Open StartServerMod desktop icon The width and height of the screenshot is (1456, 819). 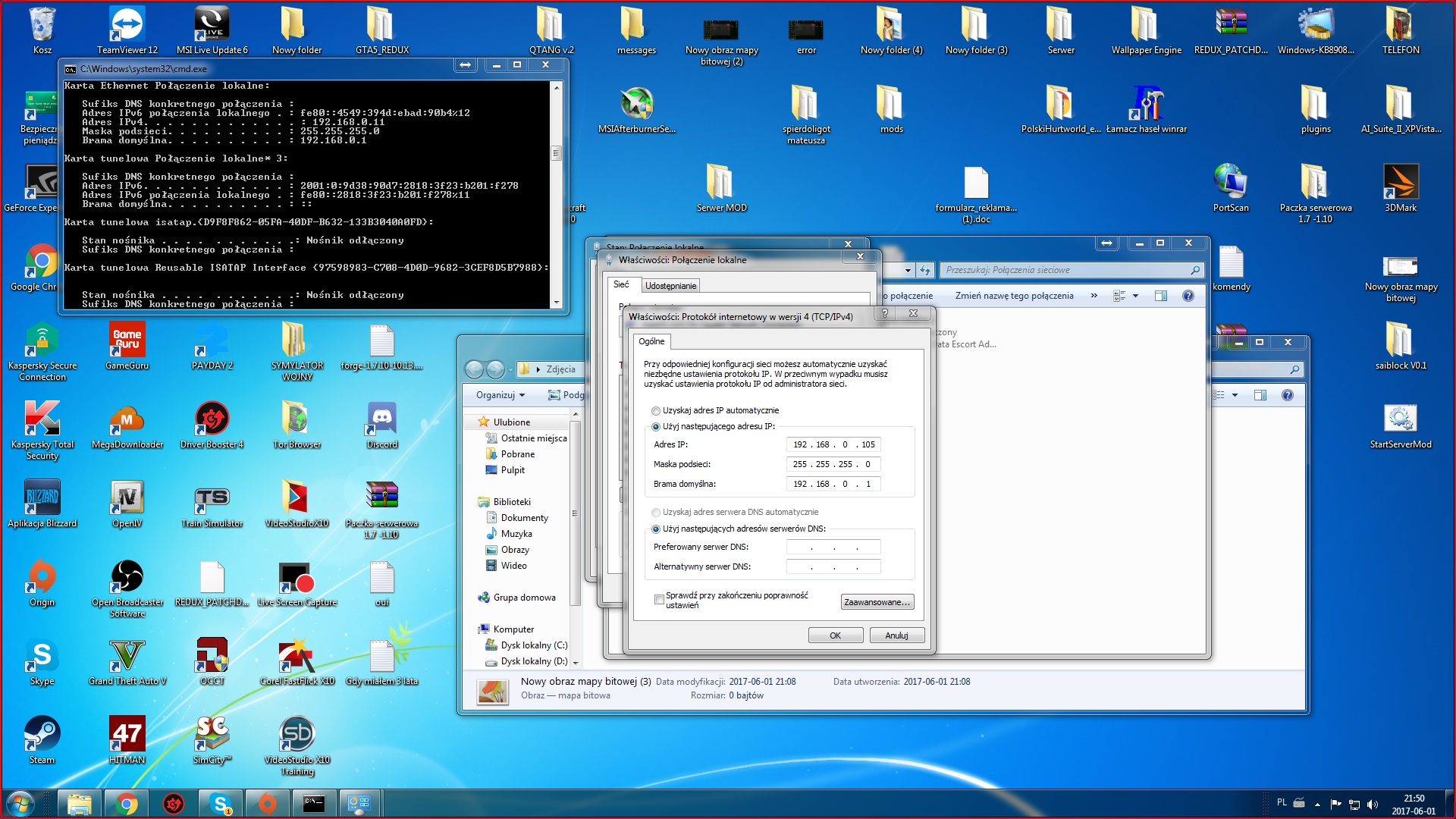coord(1401,425)
